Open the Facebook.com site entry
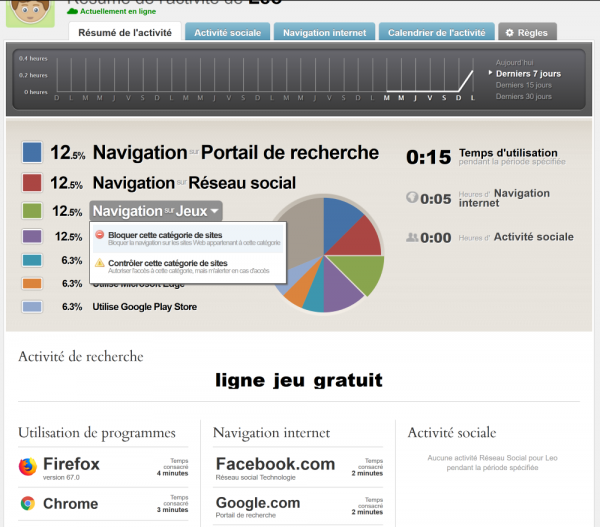 (298, 467)
